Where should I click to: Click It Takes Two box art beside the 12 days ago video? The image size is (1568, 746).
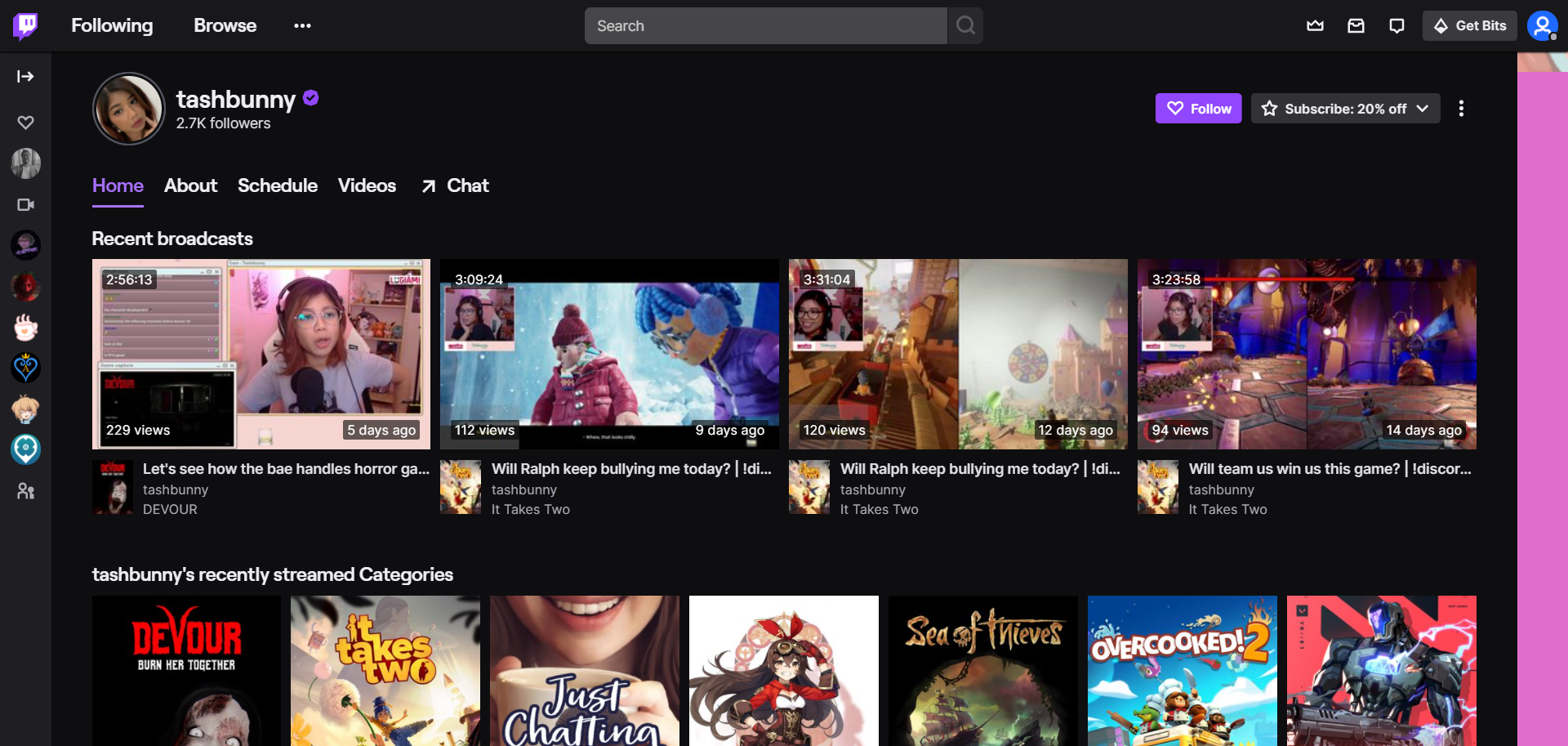coord(809,487)
